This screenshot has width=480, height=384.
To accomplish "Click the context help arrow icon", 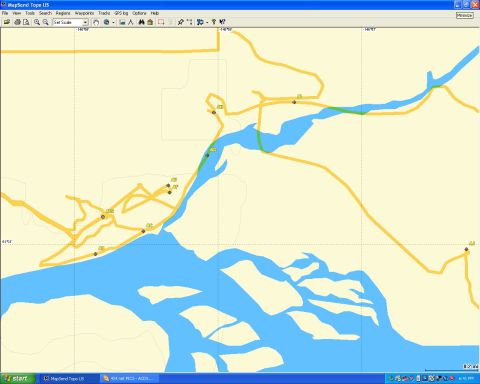I will [222, 22].
